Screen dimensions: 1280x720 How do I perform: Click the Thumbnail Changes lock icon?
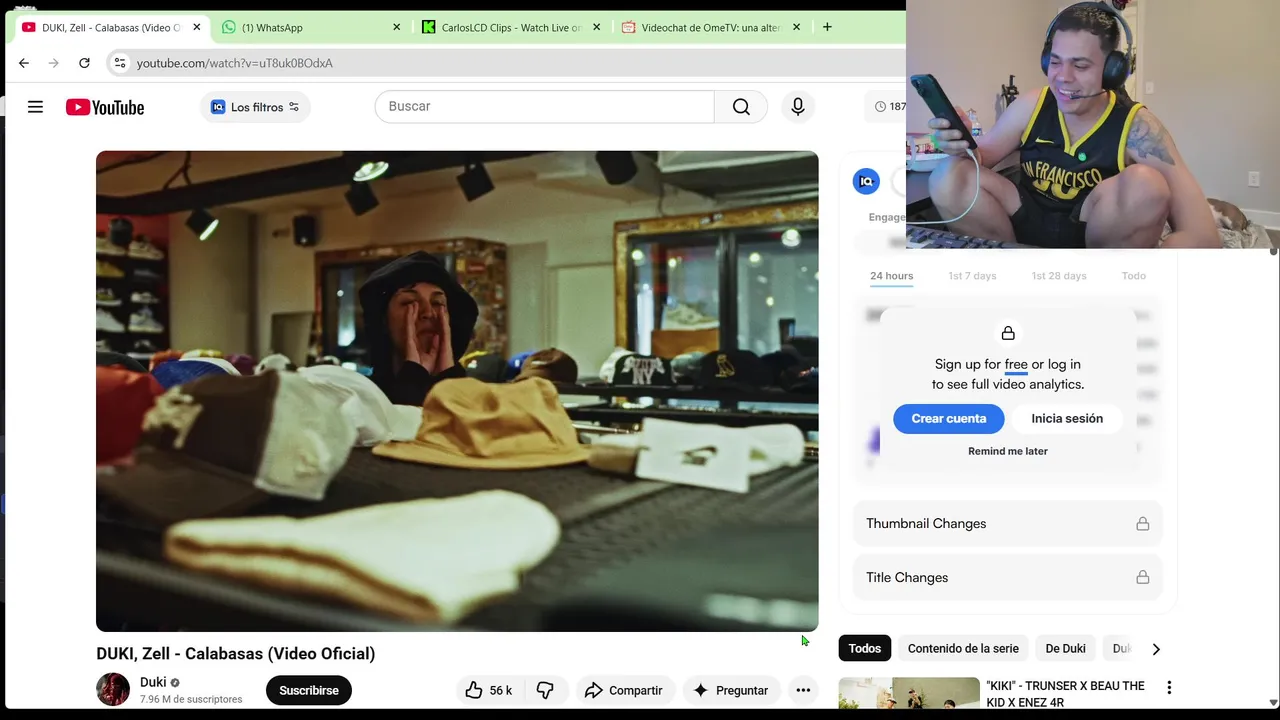[1142, 523]
